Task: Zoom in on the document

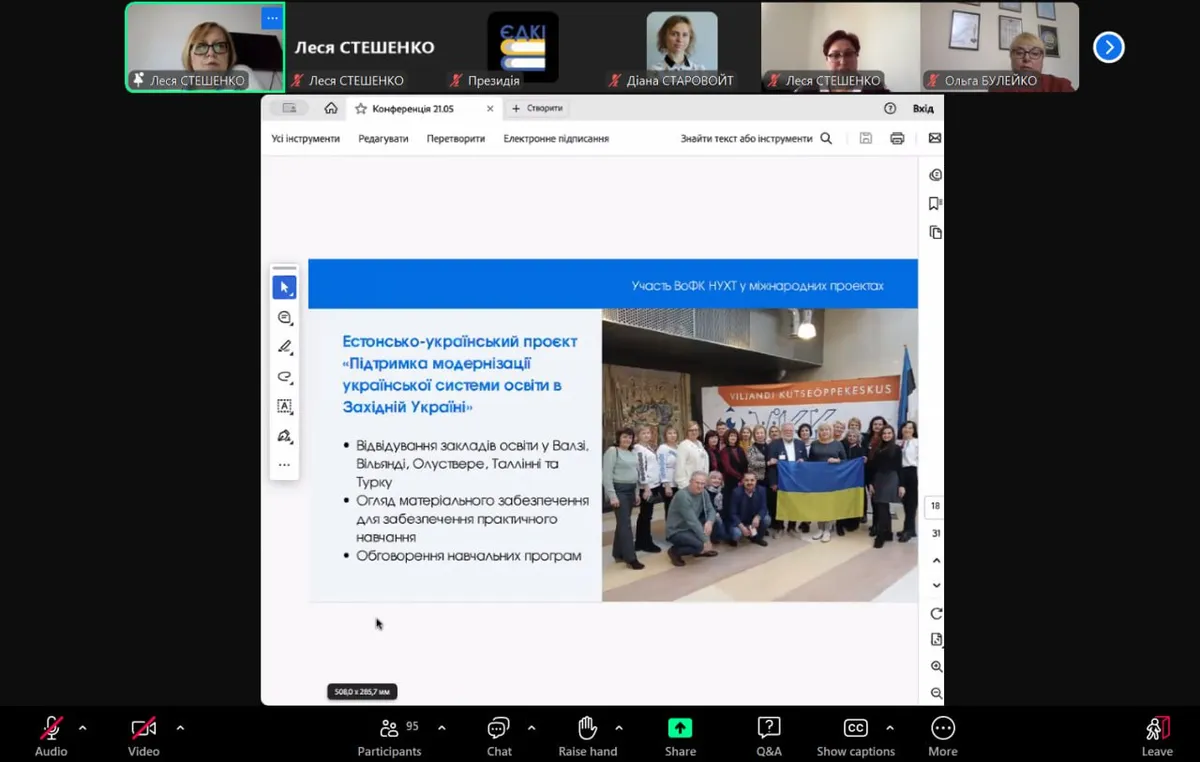Action: tap(936, 666)
